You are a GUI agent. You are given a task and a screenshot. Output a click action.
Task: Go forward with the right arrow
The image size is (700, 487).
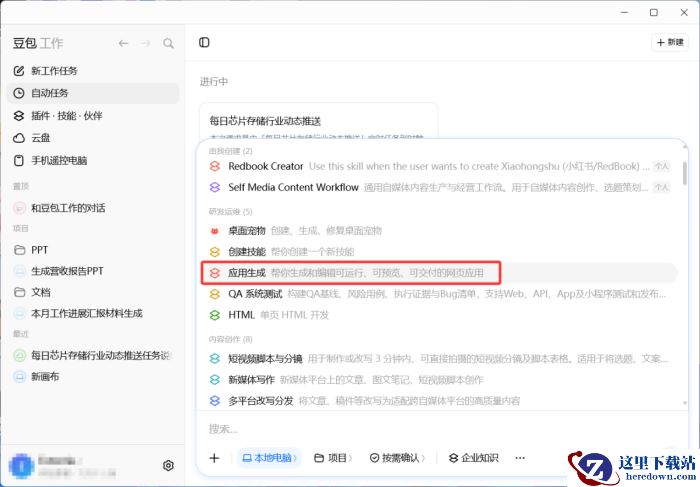146,43
